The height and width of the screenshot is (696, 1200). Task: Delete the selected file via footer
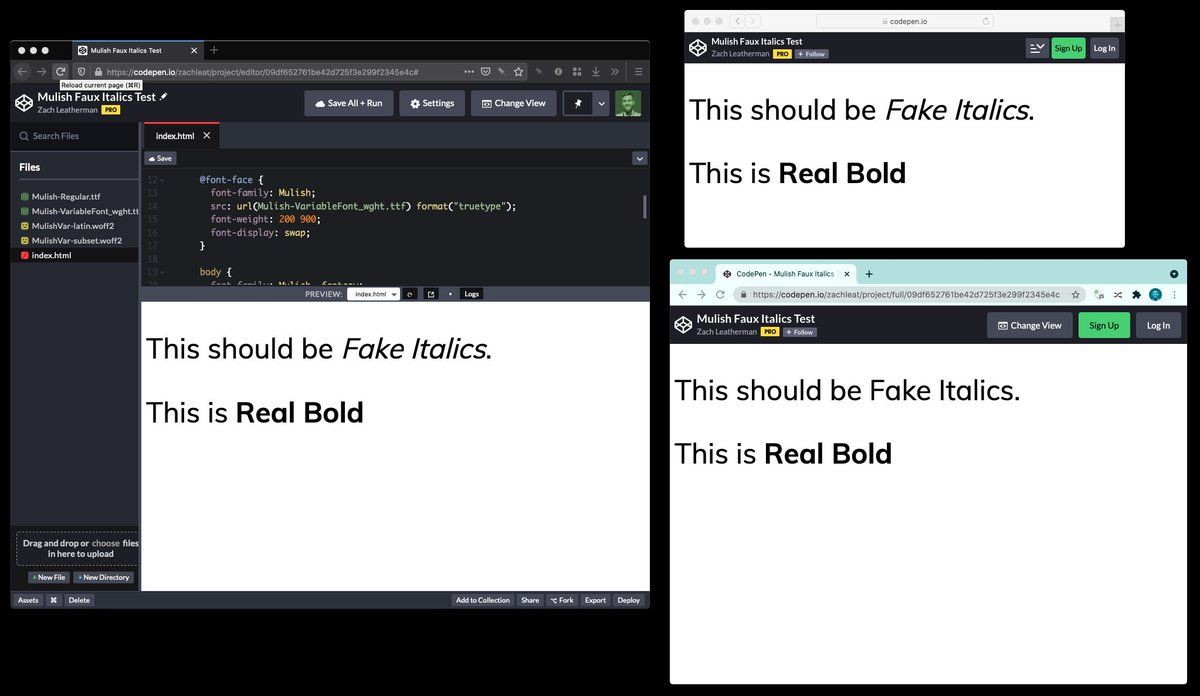click(79, 600)
